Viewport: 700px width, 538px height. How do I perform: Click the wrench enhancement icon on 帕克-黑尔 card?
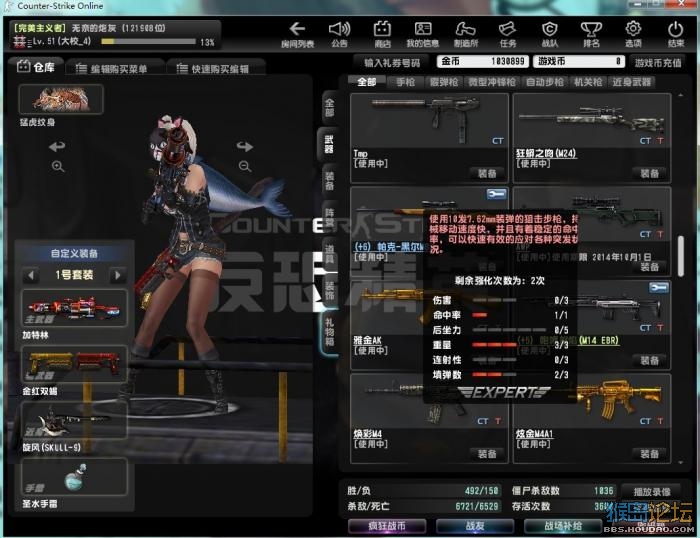[497, 194]
